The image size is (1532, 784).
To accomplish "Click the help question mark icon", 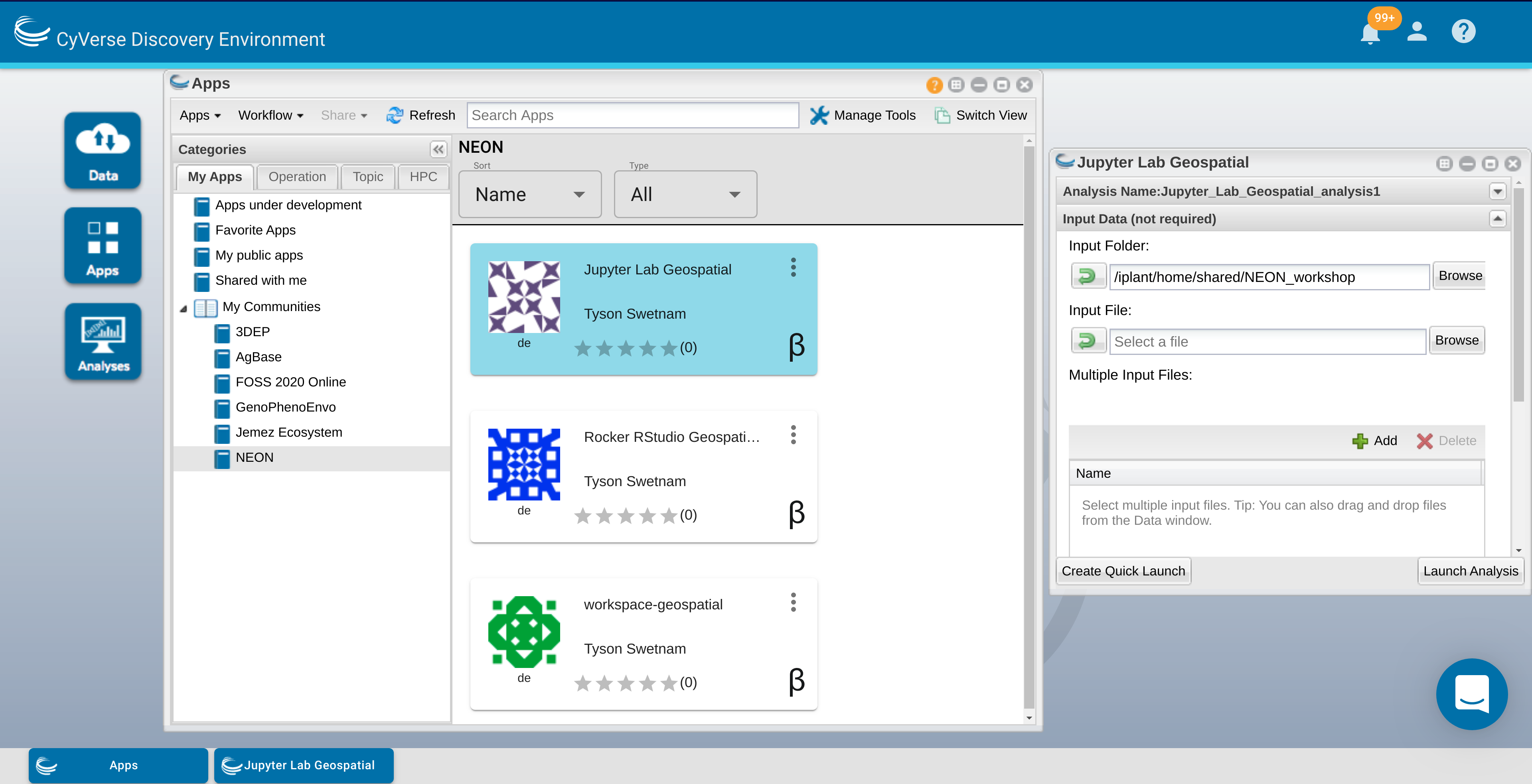I will pyautogui.click(x=1463, y=32).
